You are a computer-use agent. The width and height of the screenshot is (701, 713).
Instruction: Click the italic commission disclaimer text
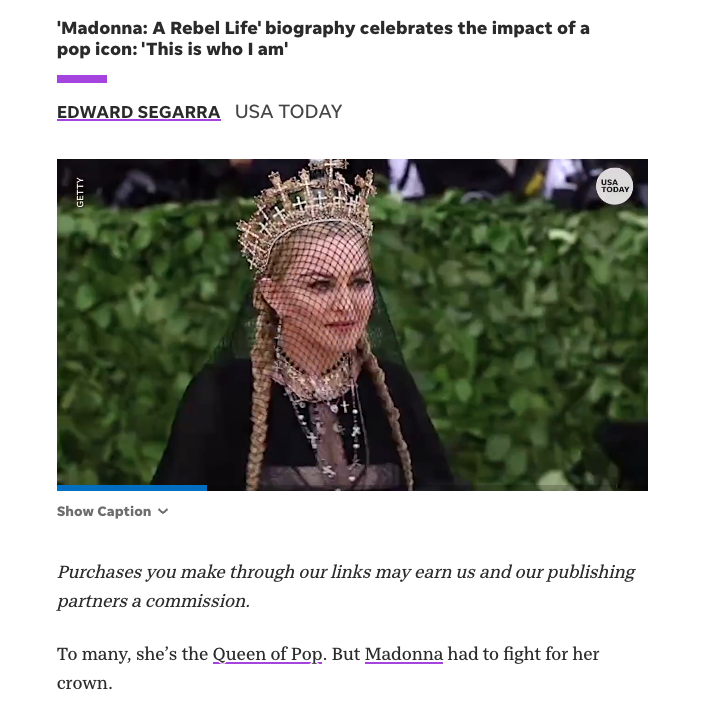pos(346,587)
